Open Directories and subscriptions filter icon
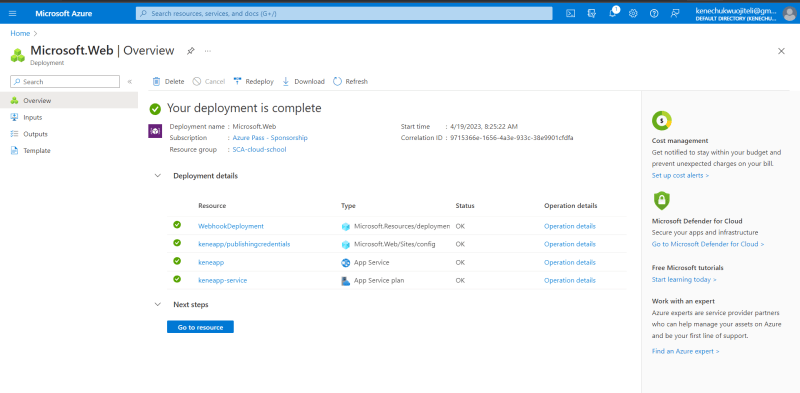800x393 pixels. point(592,13)
